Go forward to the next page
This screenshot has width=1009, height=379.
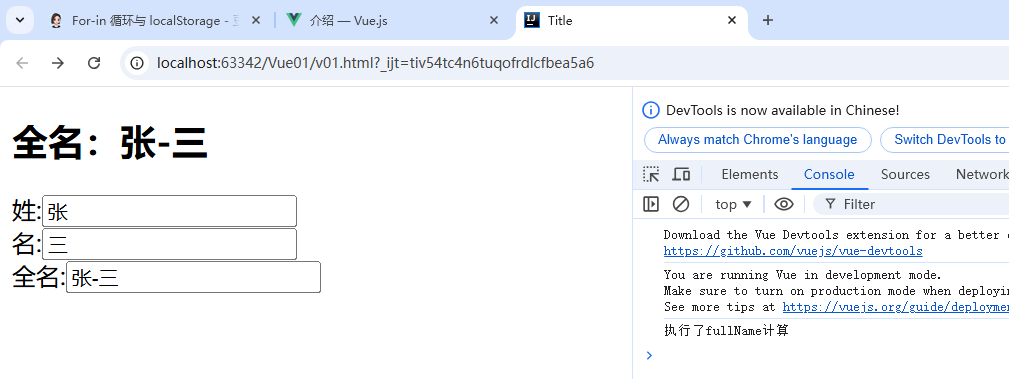[x=58, y=63]
